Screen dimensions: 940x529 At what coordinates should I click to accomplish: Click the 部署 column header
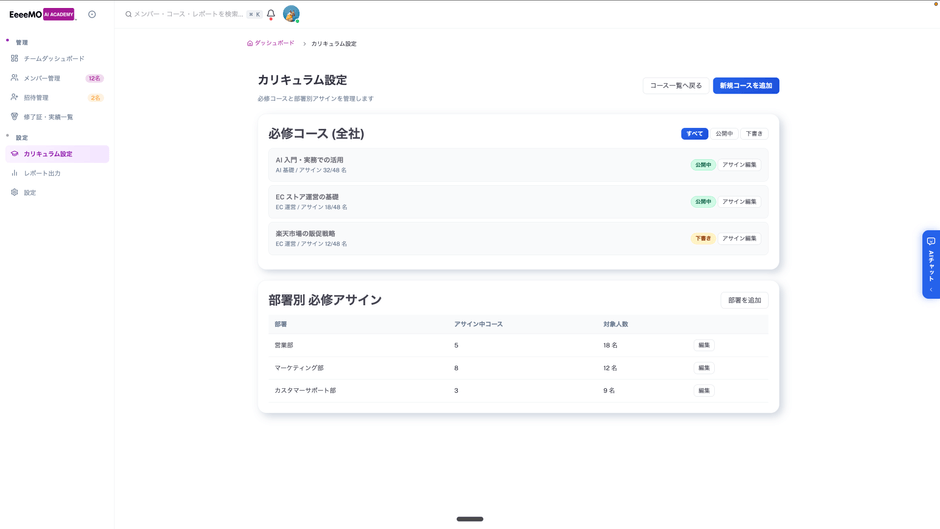pos(281,324)
